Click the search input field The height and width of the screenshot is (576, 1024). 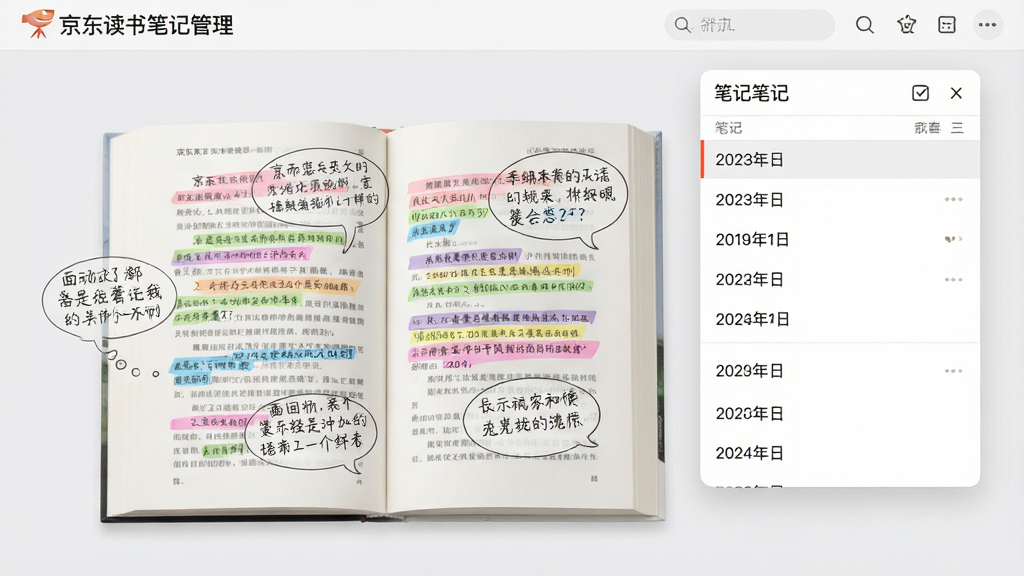point(750,25)
